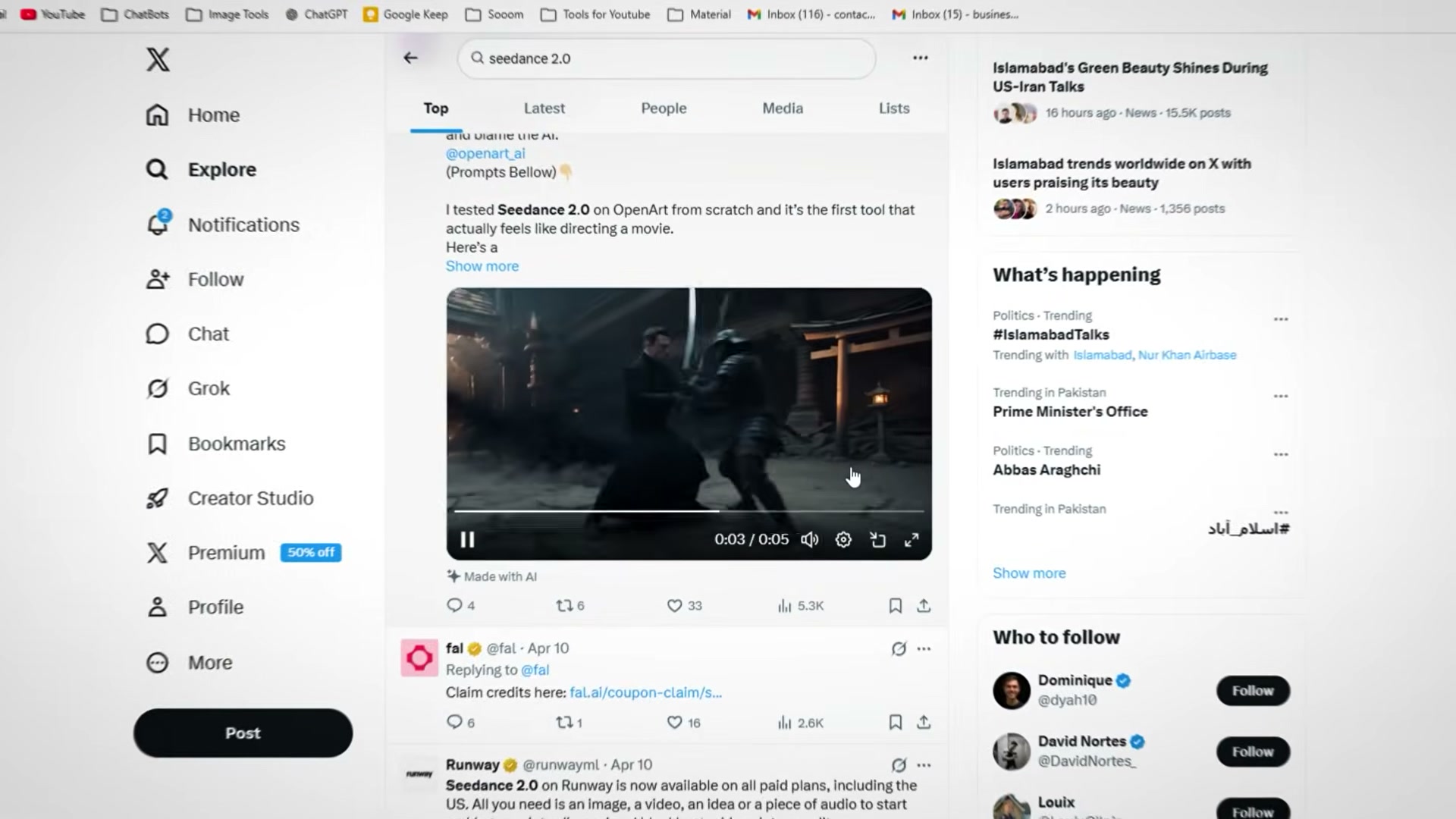Show more trends in What's happening
The width and height of the screenshot is (1456, 819).
pyautogui.click(x=1029, y=573)
